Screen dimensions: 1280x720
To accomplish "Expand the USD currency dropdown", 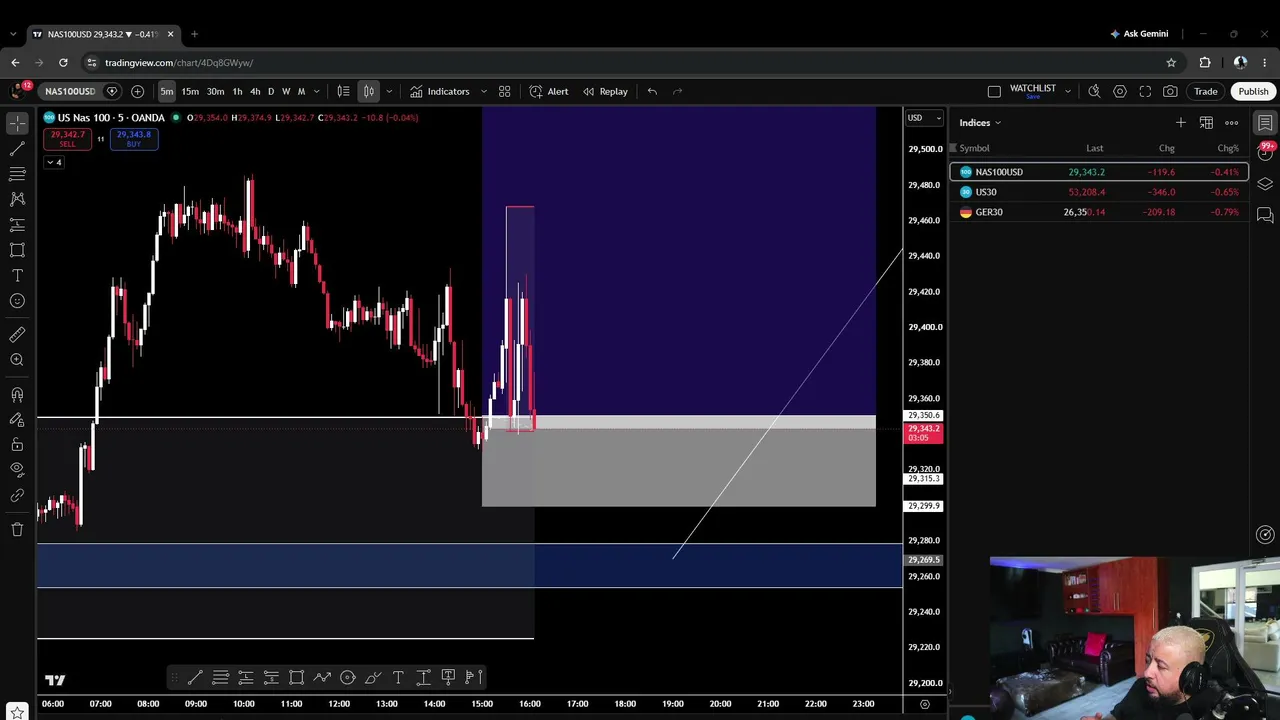I will 924,118.
